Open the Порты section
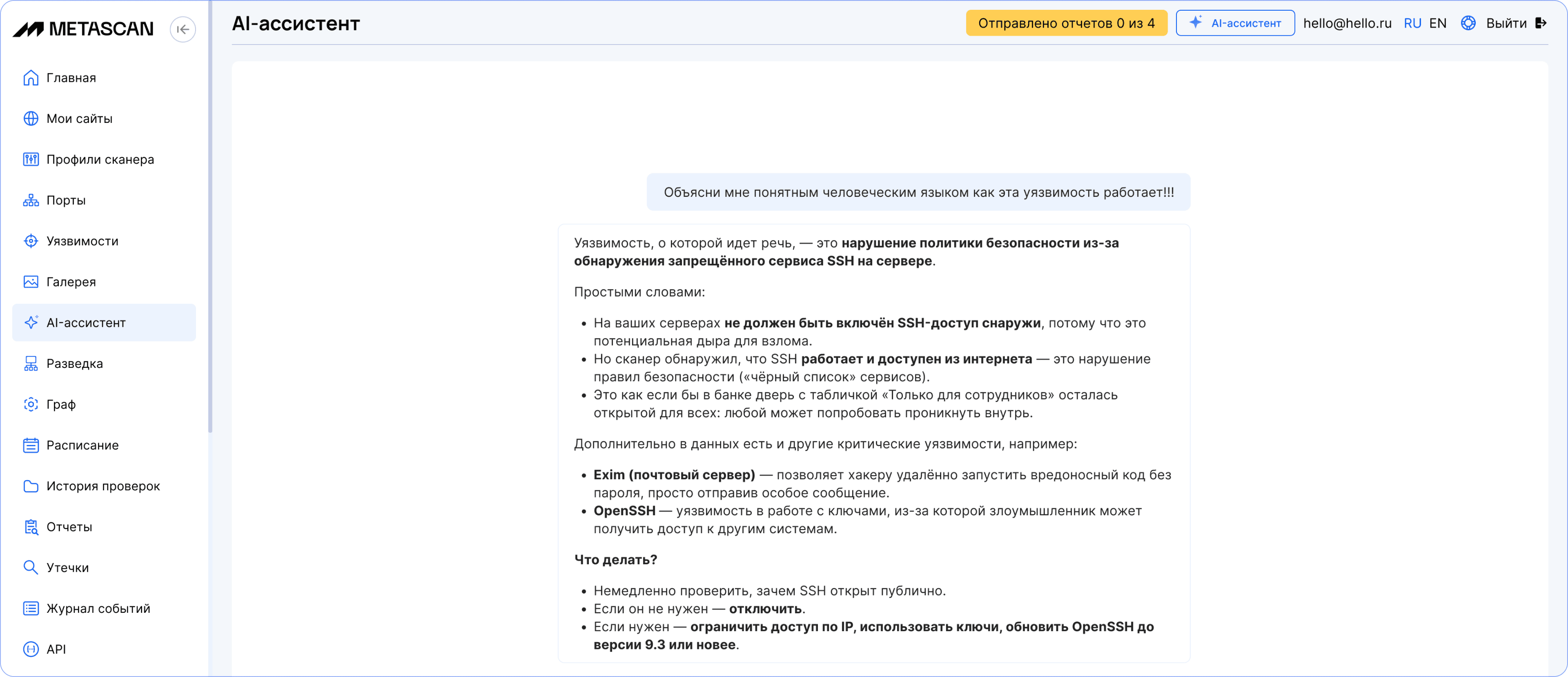 (104, 200)
